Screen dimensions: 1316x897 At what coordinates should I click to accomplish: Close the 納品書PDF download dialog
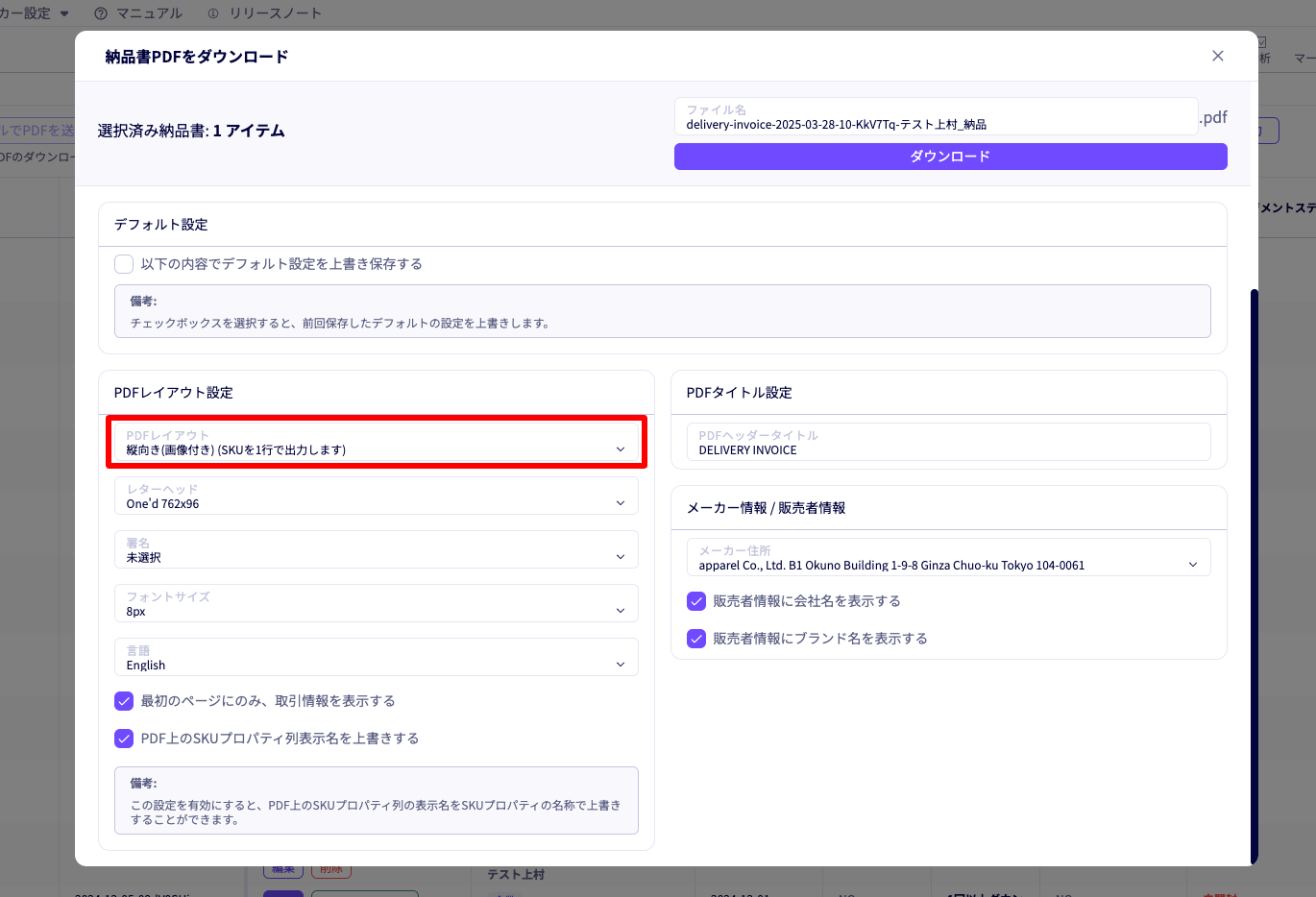click(x=1217, y=56)
